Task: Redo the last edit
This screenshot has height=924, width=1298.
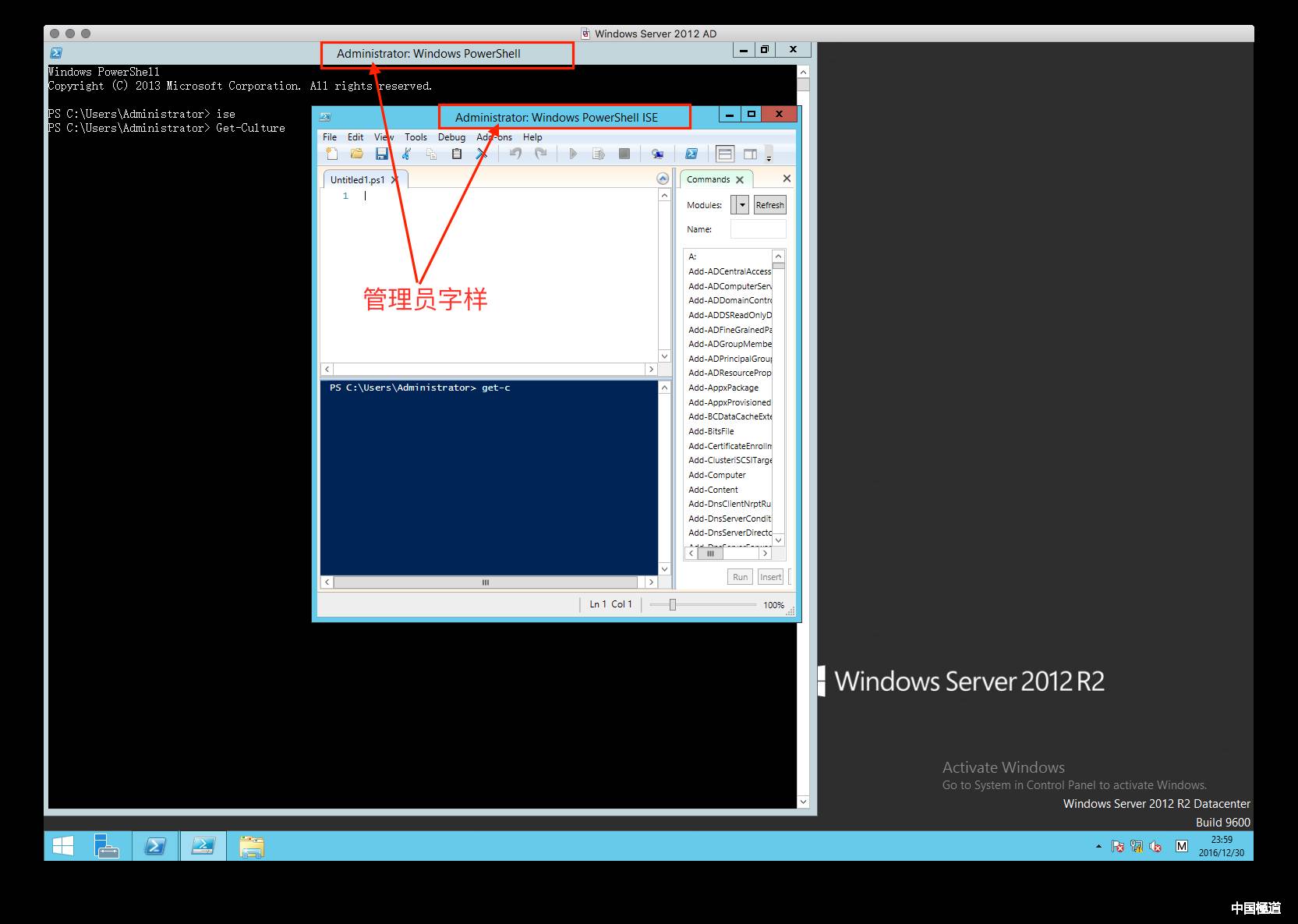Action: coord(540,154)
